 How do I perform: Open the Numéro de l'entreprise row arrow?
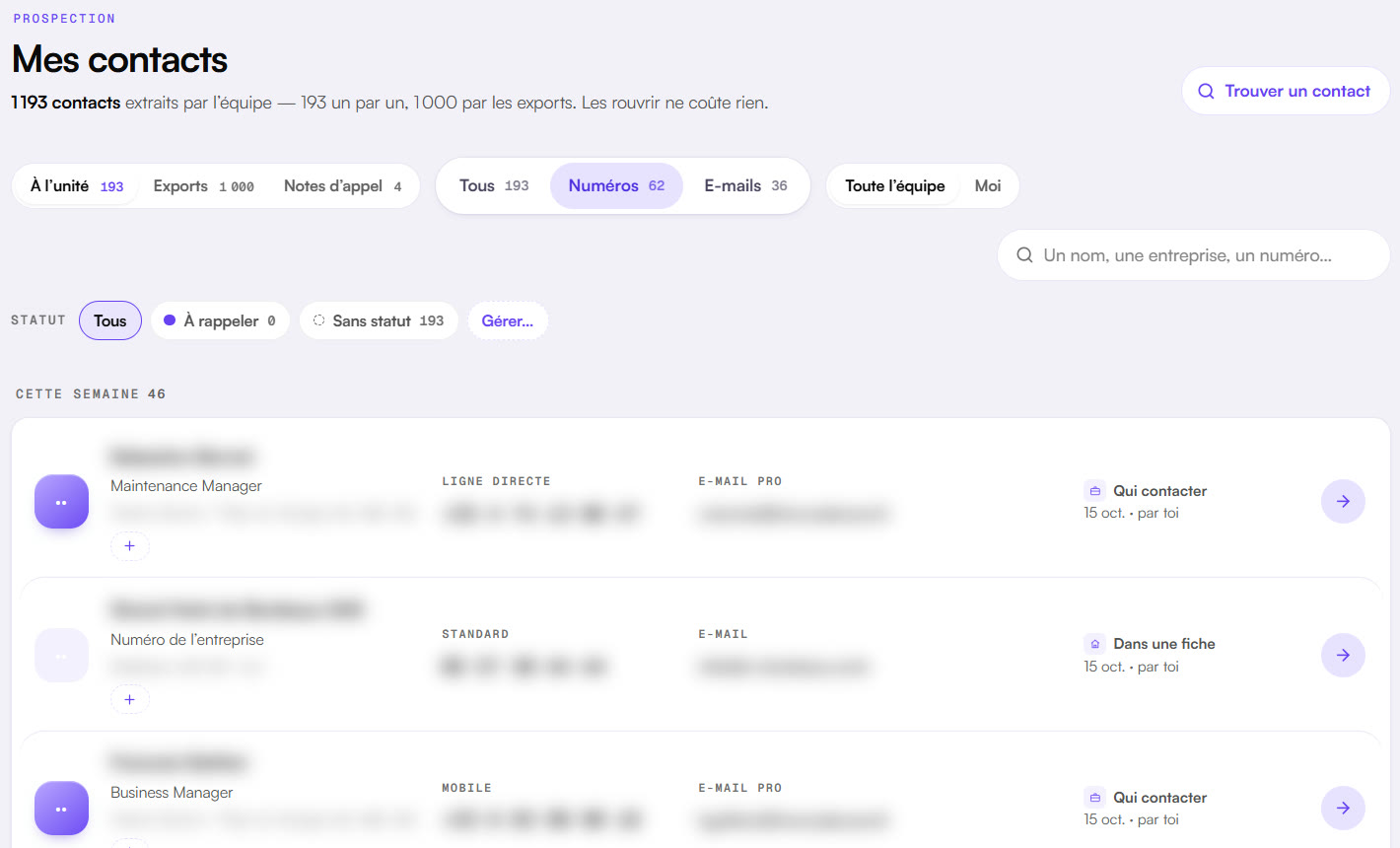pyautogui.click(x=1343, y=655)
